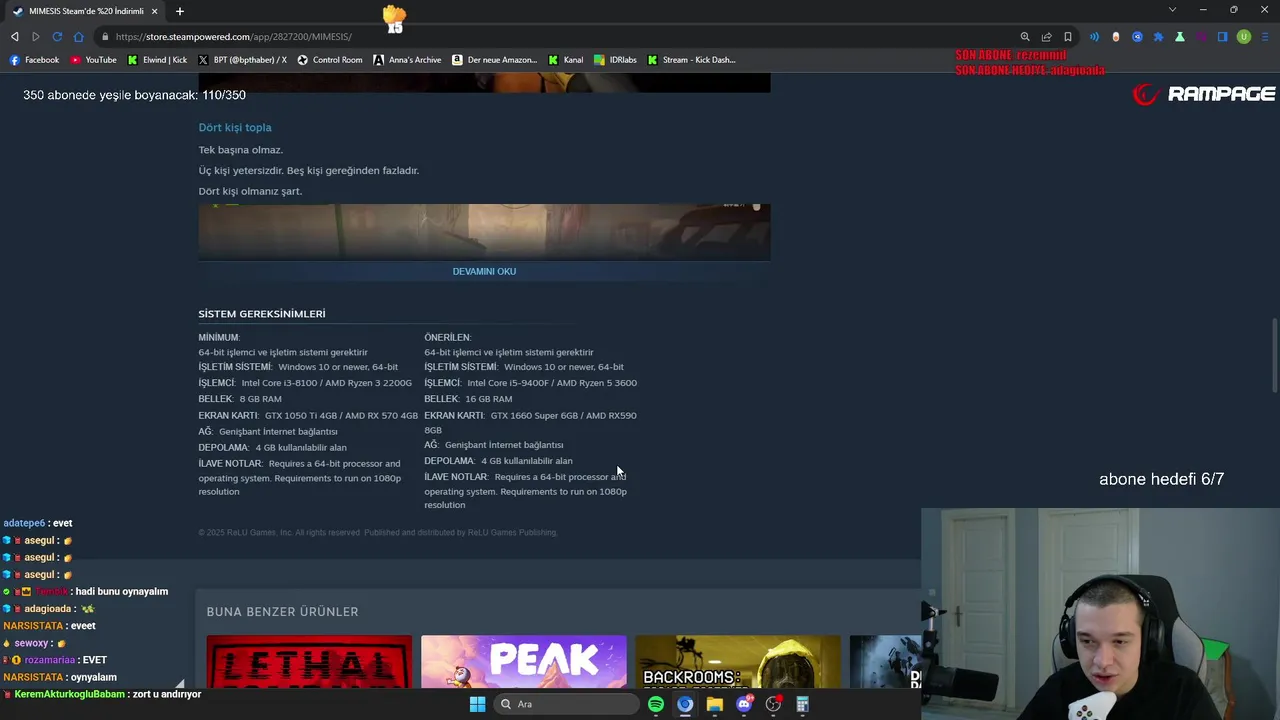This screenshot has width=1280, height=720.
Task: Select the ÖNERİLEN requirements label
Action: [448, 338]
